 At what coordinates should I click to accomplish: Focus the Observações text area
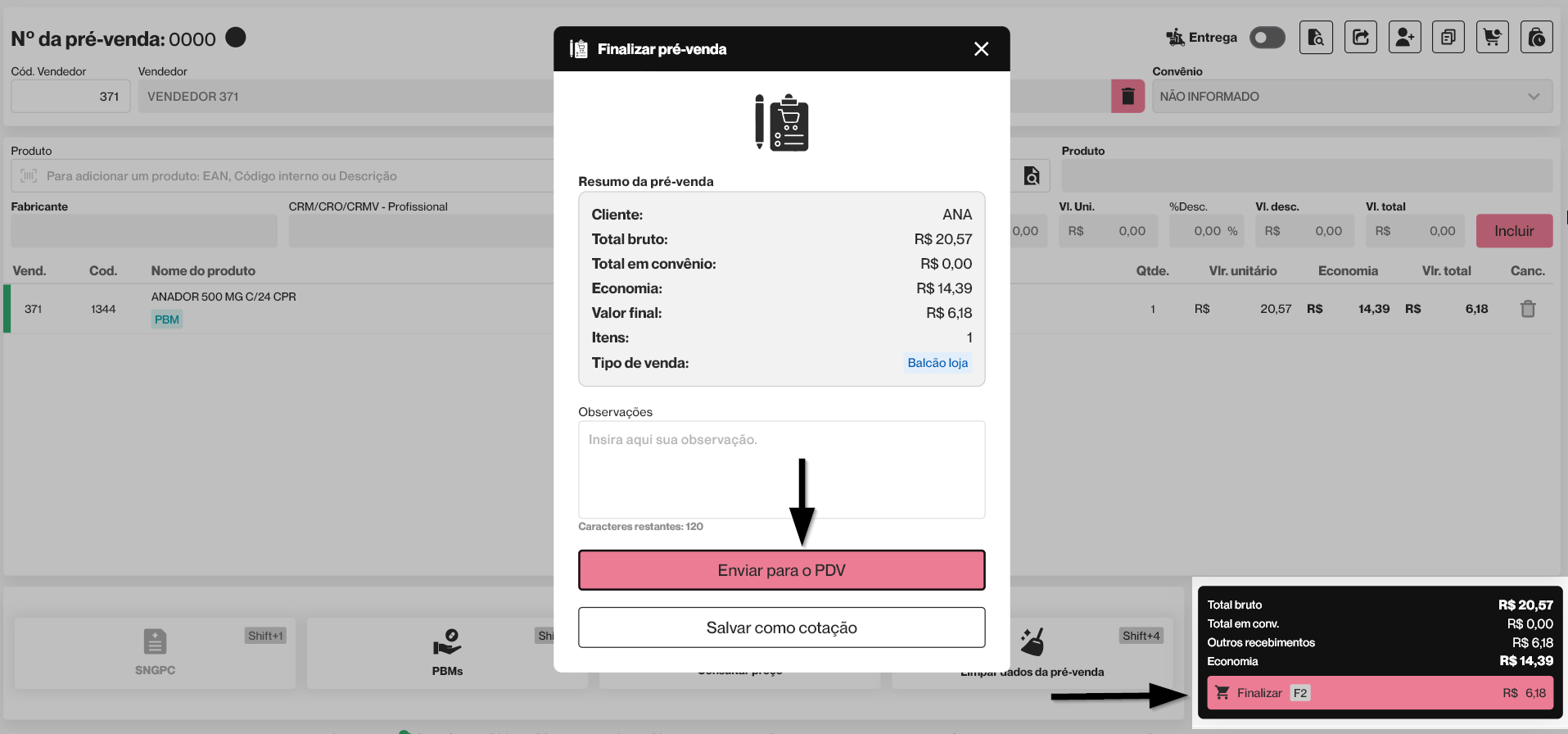781,469
